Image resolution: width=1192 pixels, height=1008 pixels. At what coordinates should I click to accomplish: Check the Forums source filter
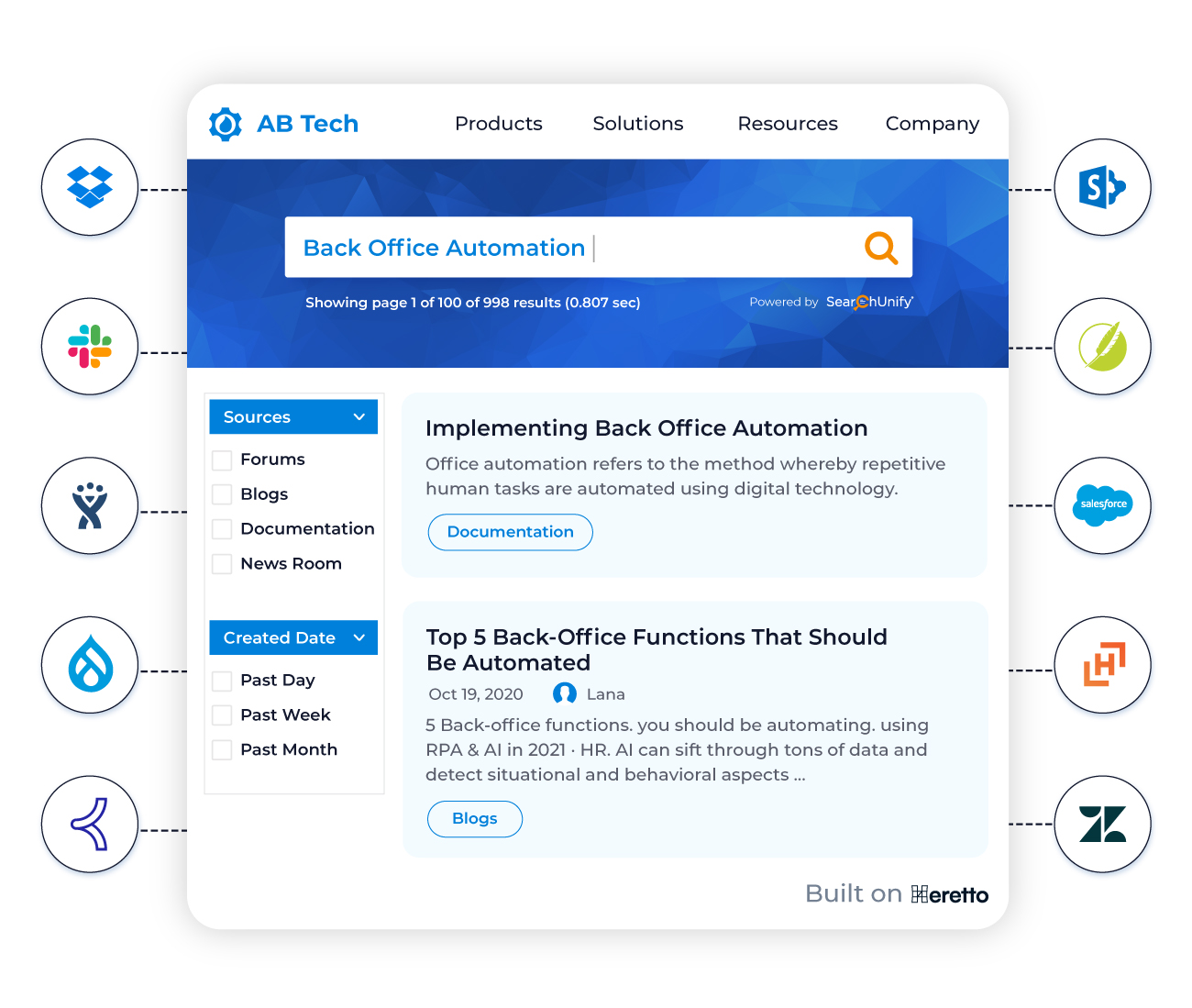(222, 460)
